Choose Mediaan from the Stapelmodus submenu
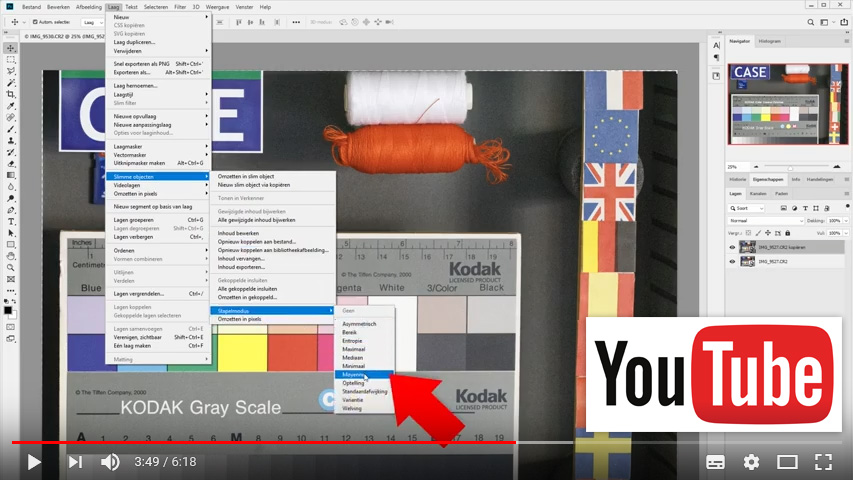Image resolution: width=853 pixels, height=480 pixels. [x=353, y=358]
